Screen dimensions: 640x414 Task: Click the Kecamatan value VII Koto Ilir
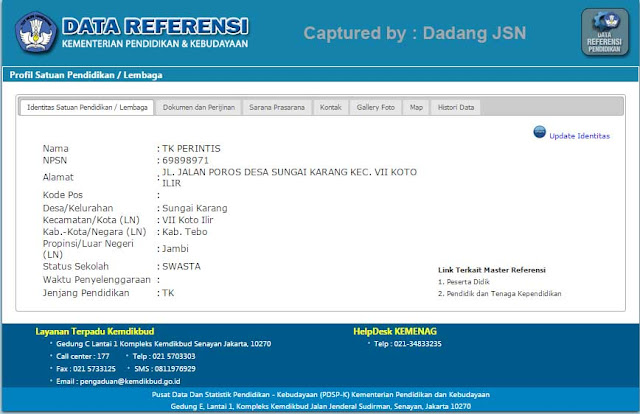188,220
